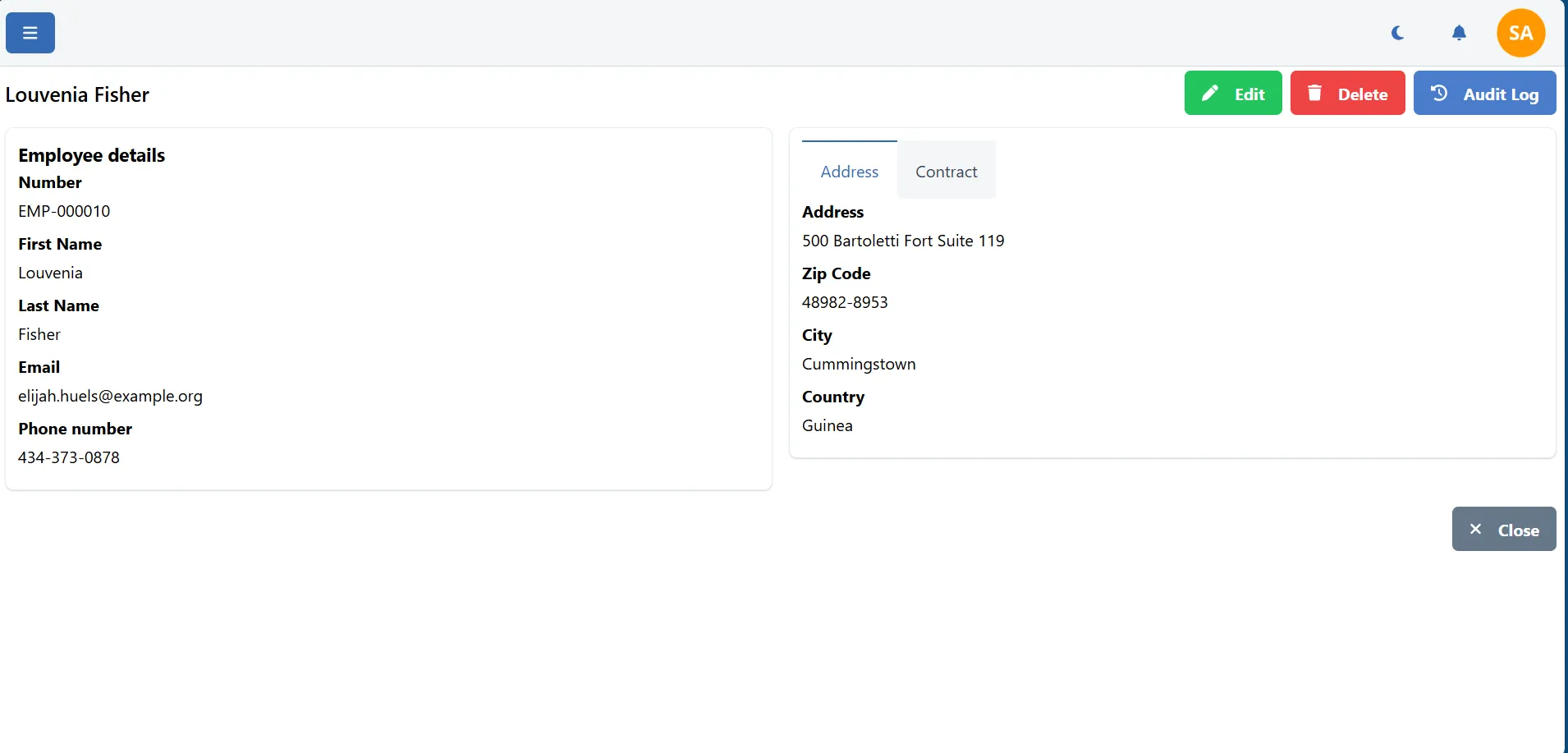Click the history clock icon on Audit Log
Image resolution: width=1568 pixels, height=753 pixels.
pos(1439,93)
